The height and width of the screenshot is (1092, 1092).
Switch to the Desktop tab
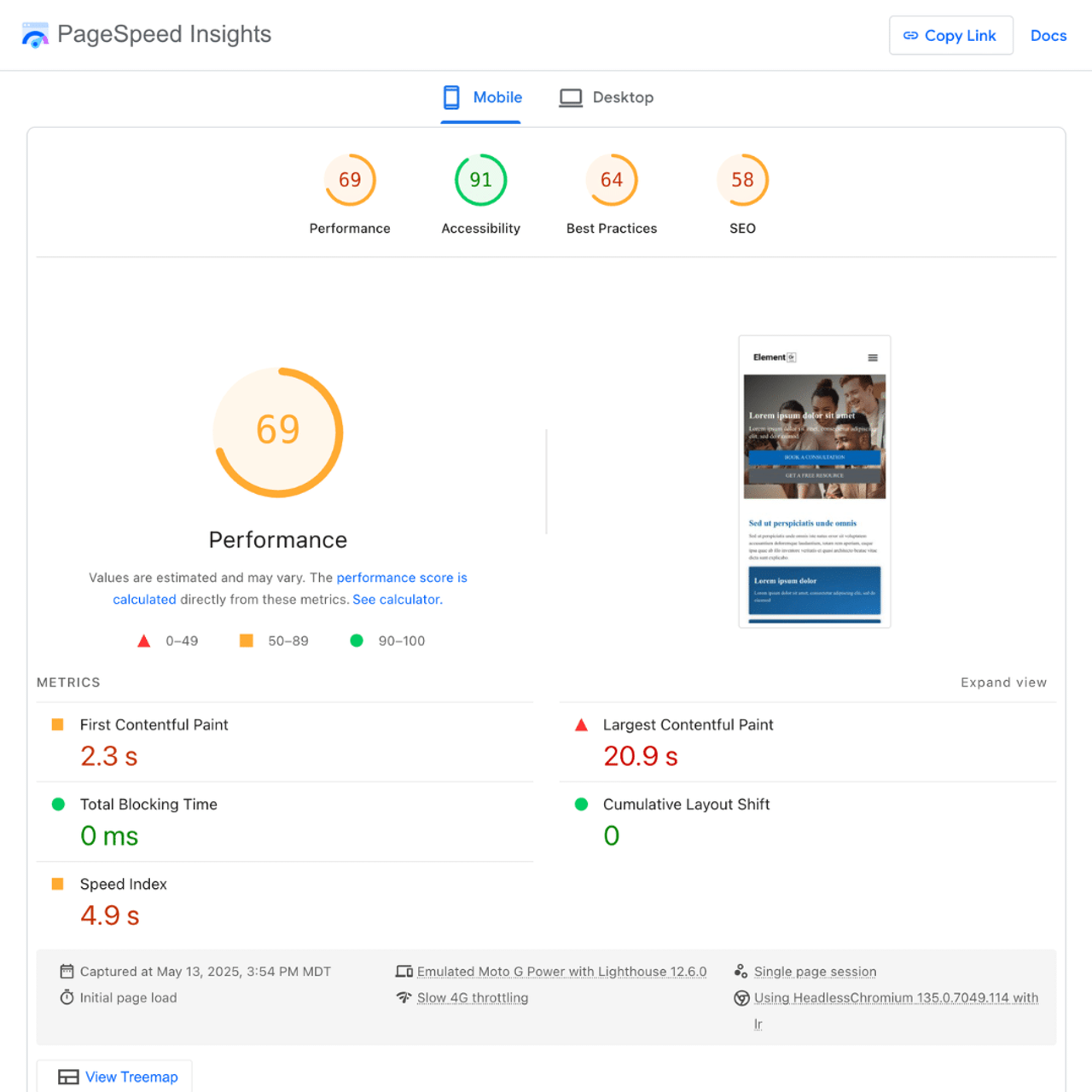(x=607, y=97)
